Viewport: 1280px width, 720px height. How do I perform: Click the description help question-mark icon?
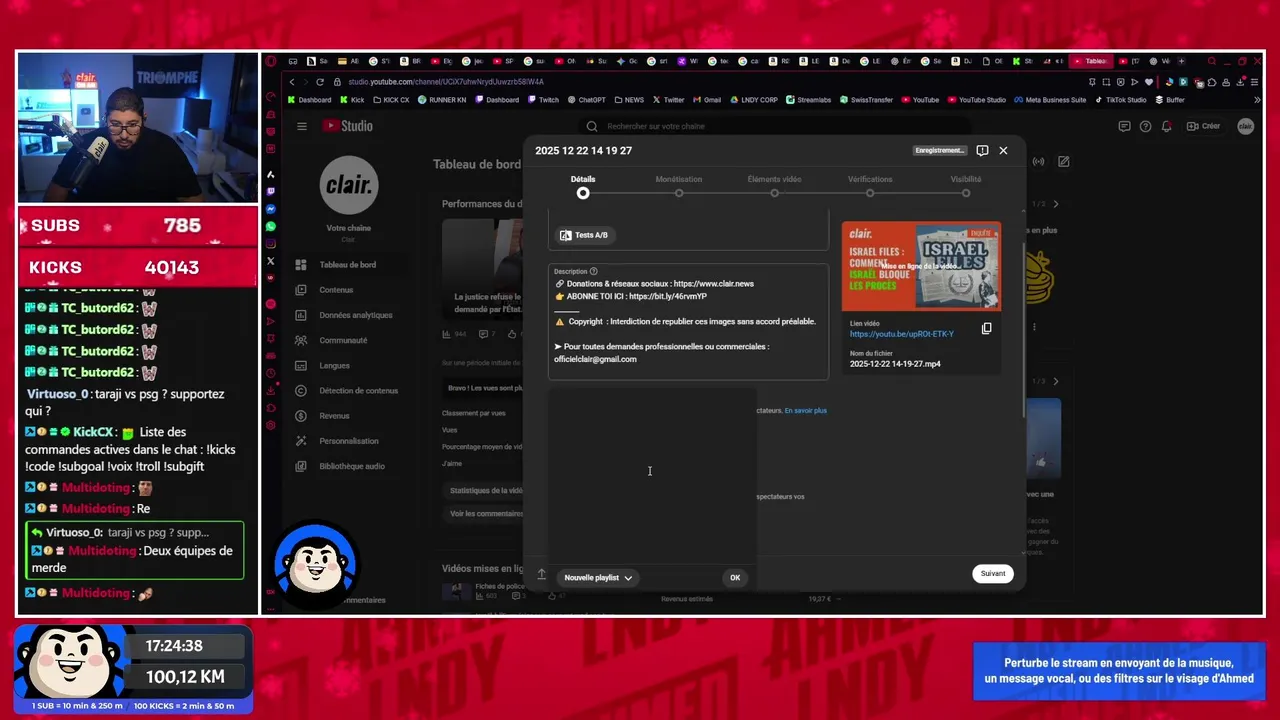(593, 271)
